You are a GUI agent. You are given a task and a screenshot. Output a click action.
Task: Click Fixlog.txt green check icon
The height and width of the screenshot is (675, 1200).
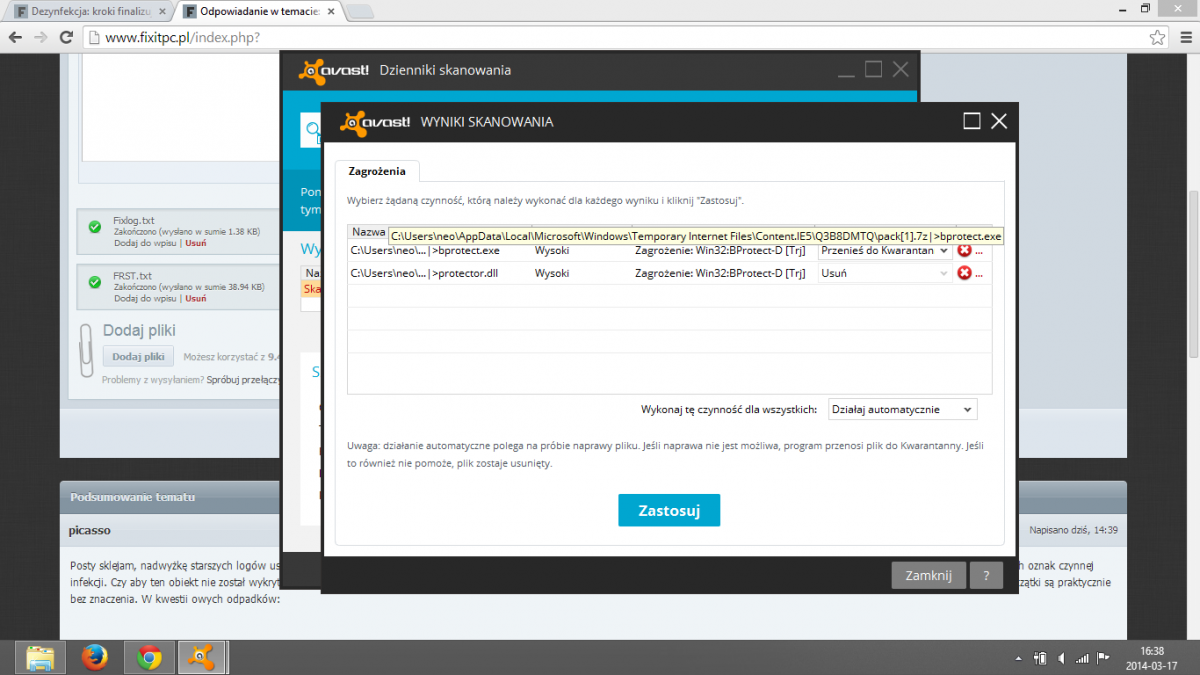95,227
